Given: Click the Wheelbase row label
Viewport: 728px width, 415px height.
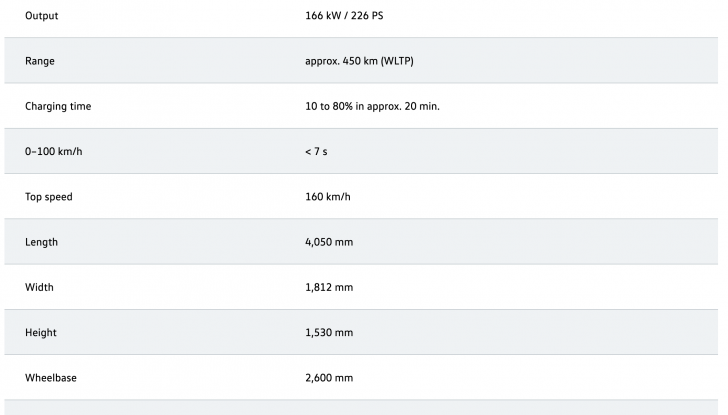Looking at the screenshot, I should (x=51, y=378).
